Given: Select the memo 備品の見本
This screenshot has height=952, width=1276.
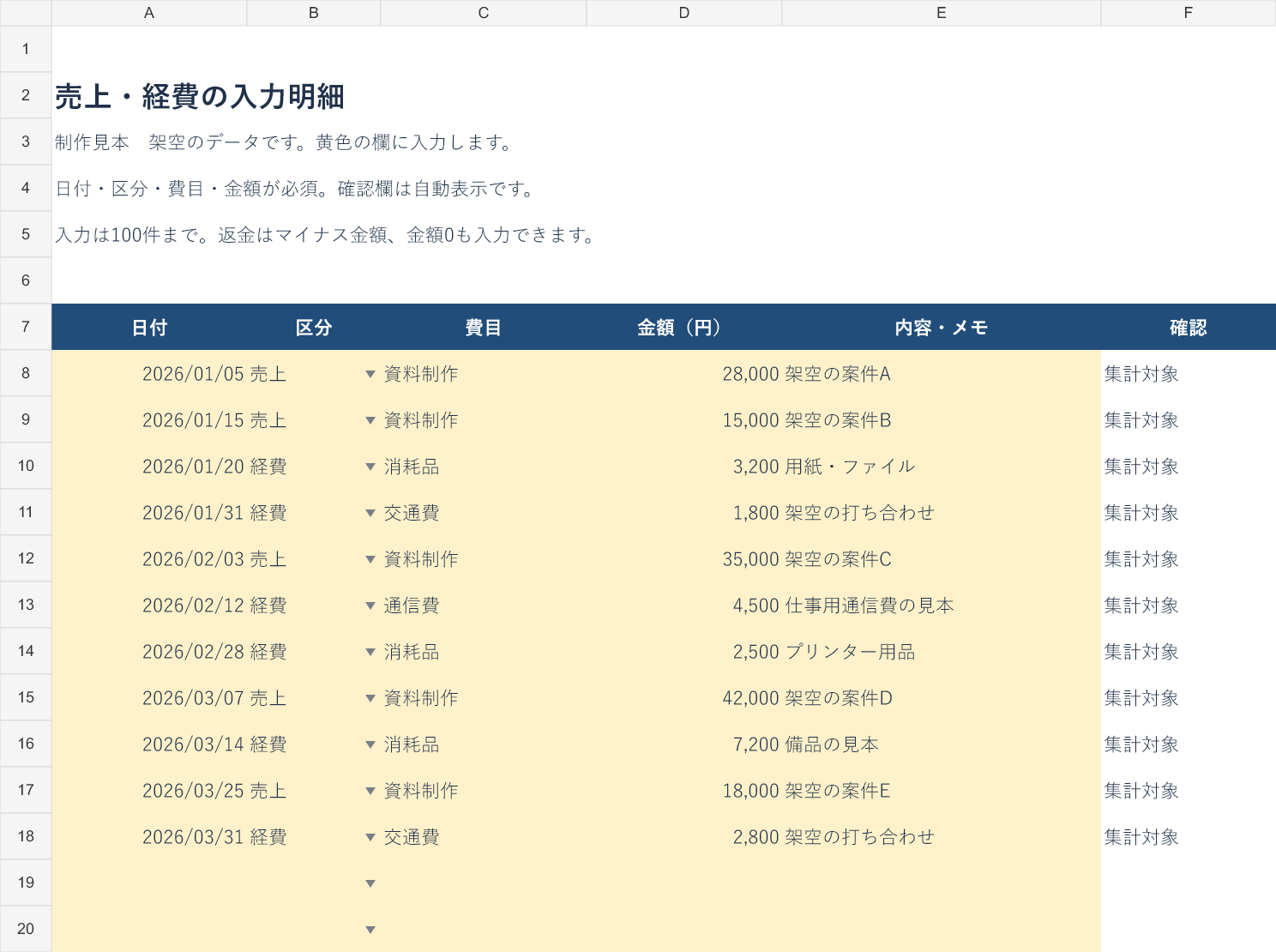Looking at the screenshot, I should [831, 744].
